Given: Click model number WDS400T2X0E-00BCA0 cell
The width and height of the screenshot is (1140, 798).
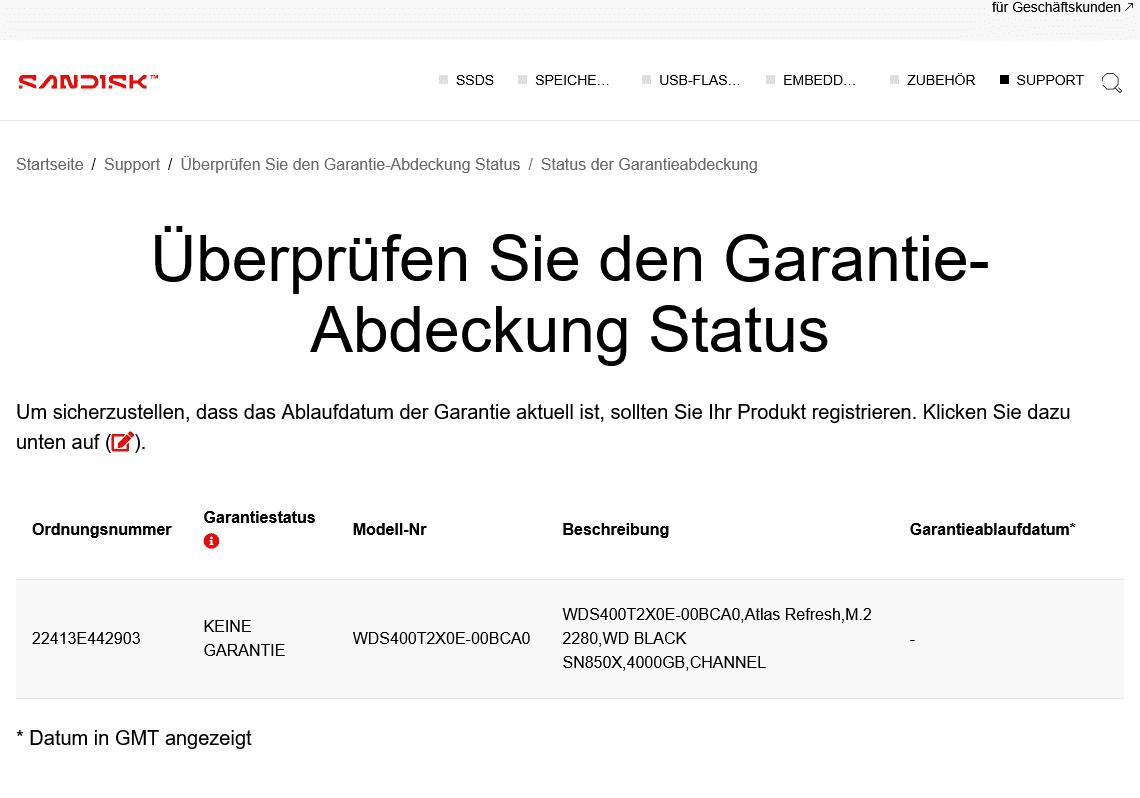Looking at the screenshot, I should click(441, 638).
